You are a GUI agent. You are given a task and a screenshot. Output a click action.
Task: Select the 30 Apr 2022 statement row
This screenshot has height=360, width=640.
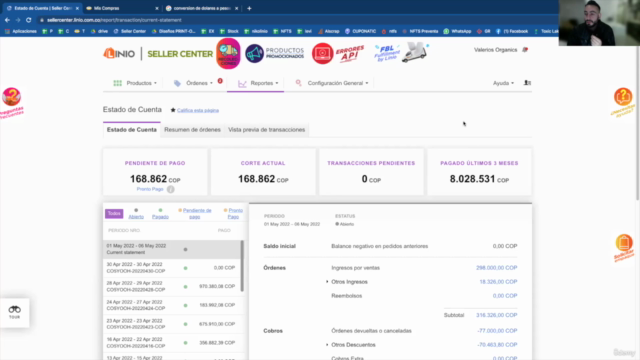(x=172, y=268)
